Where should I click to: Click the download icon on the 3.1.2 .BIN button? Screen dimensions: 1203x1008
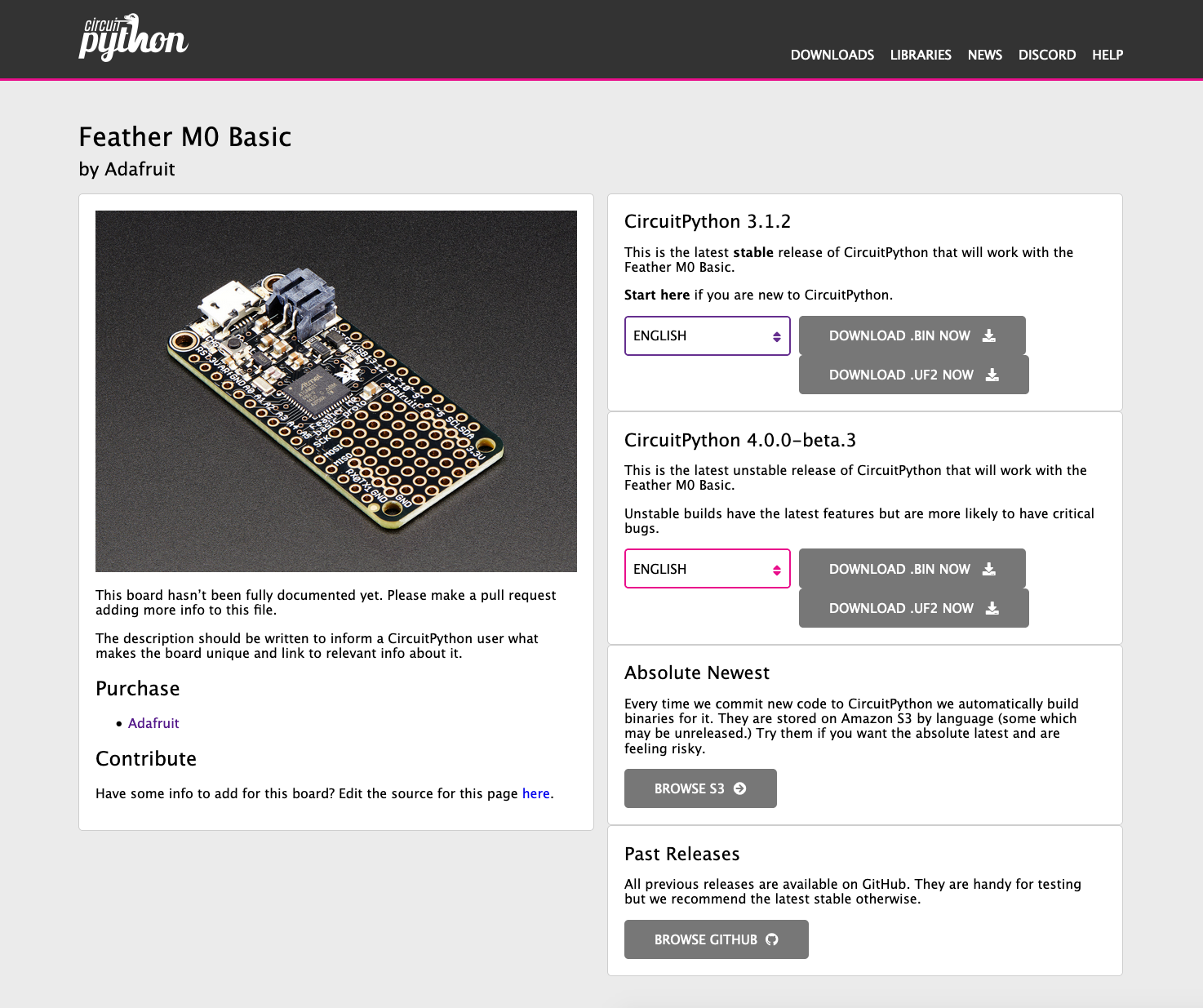[989, 335]
